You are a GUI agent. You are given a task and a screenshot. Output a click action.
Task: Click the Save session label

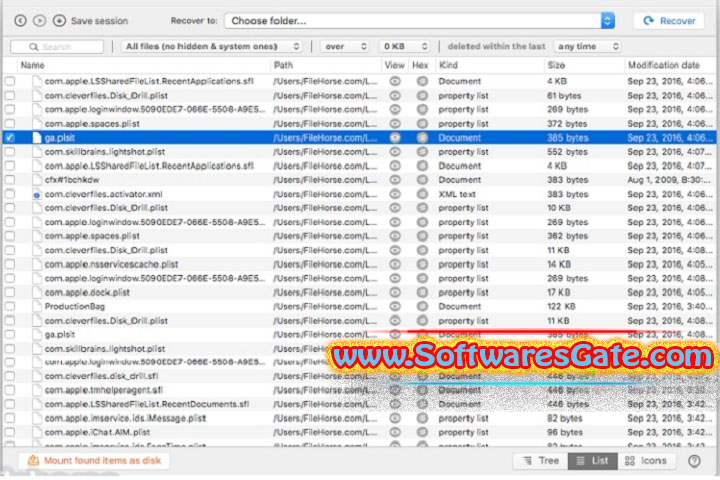[x=99, y=21]
